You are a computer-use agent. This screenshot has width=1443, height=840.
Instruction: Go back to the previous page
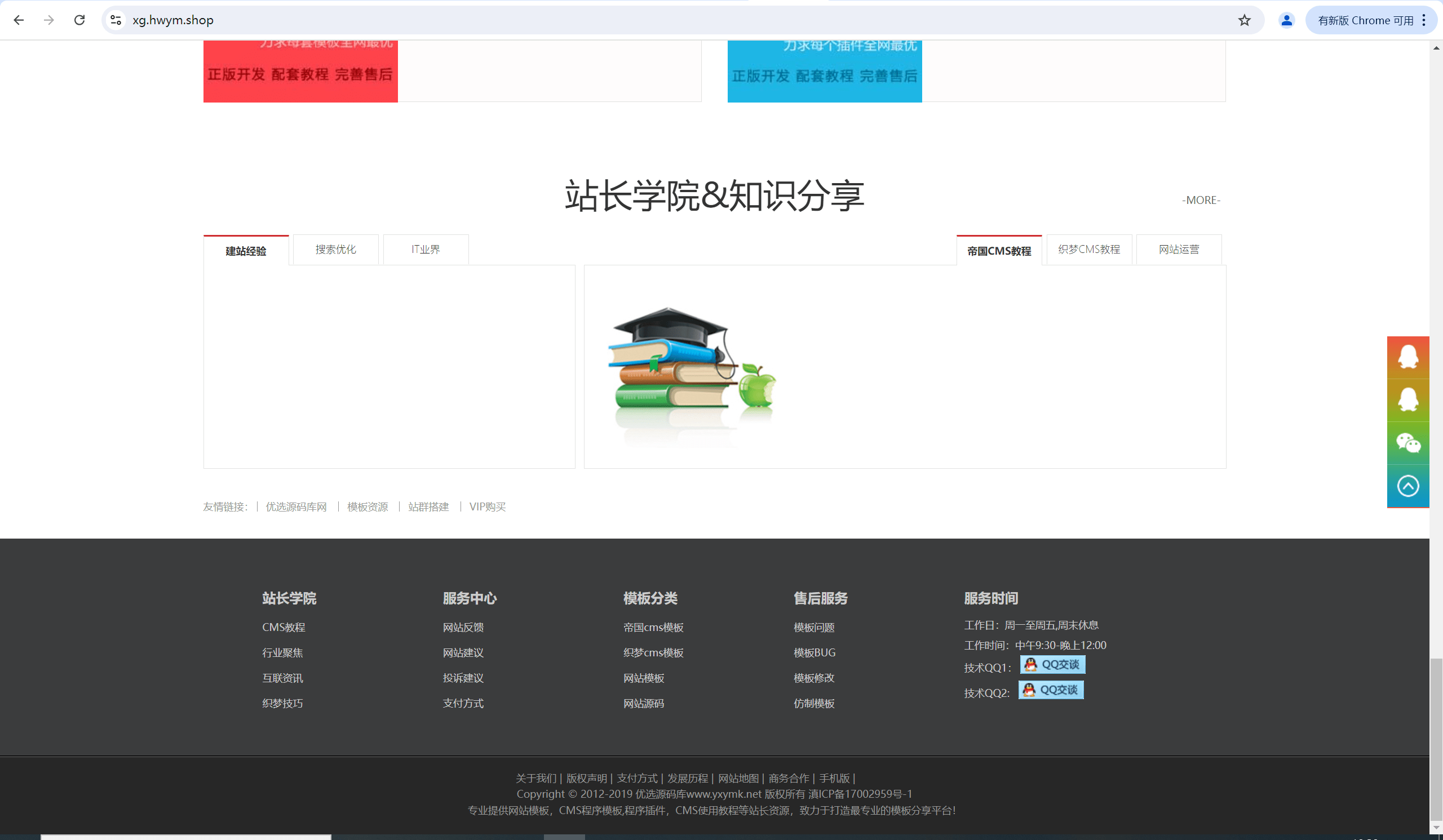pos(19,20)
